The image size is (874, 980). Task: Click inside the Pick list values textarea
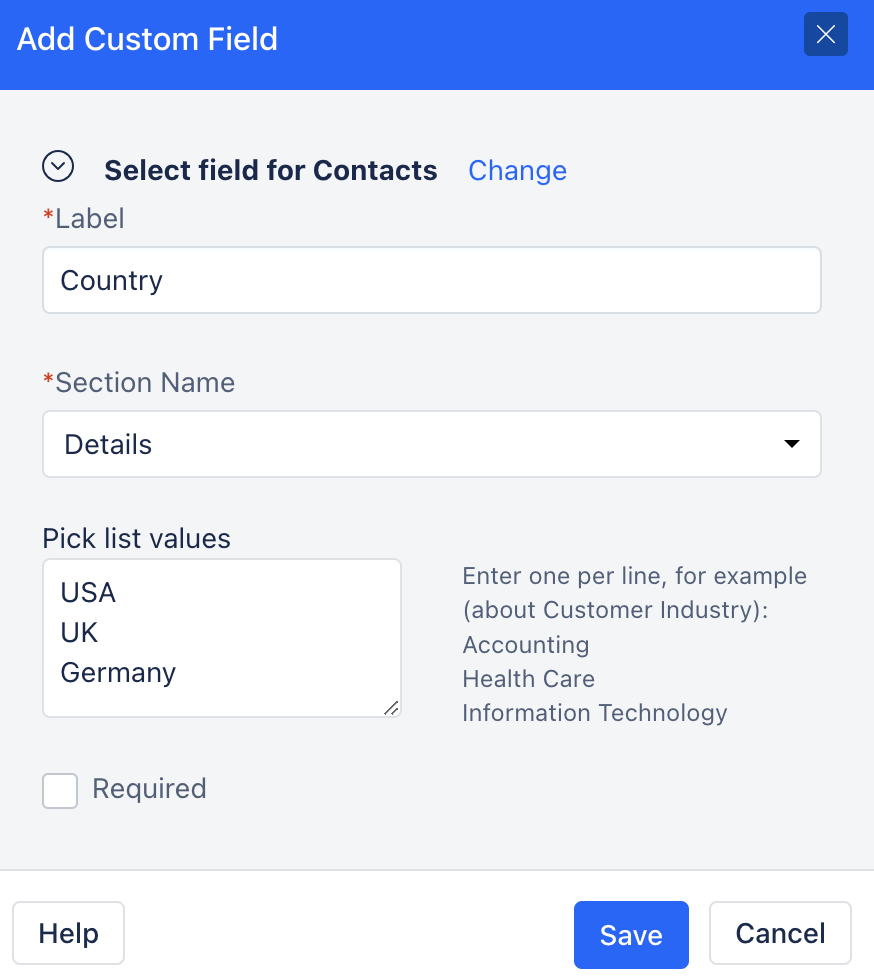tap(221, 638)
